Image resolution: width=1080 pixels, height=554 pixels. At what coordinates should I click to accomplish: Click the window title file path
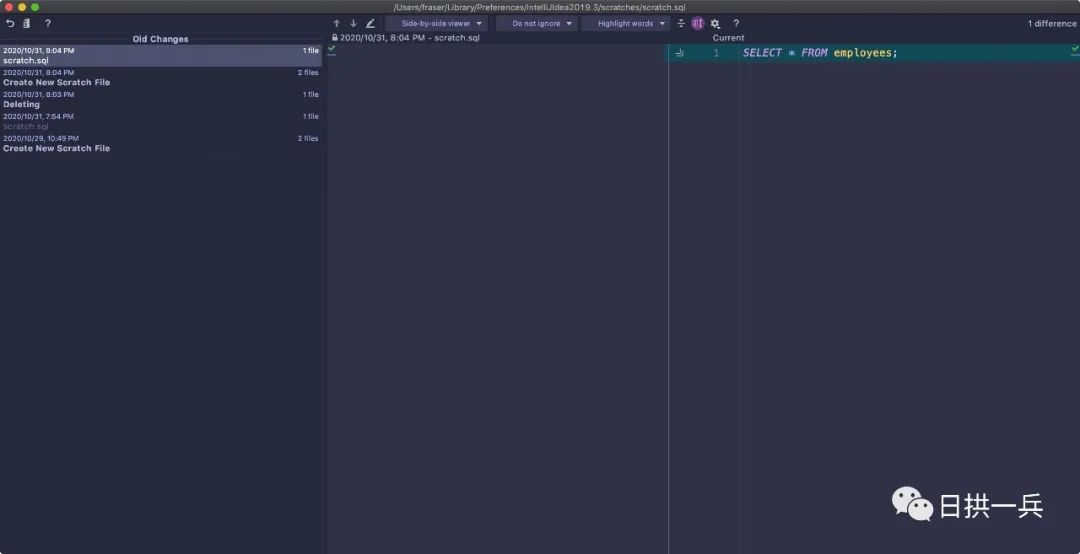click(x=539, y=7)
